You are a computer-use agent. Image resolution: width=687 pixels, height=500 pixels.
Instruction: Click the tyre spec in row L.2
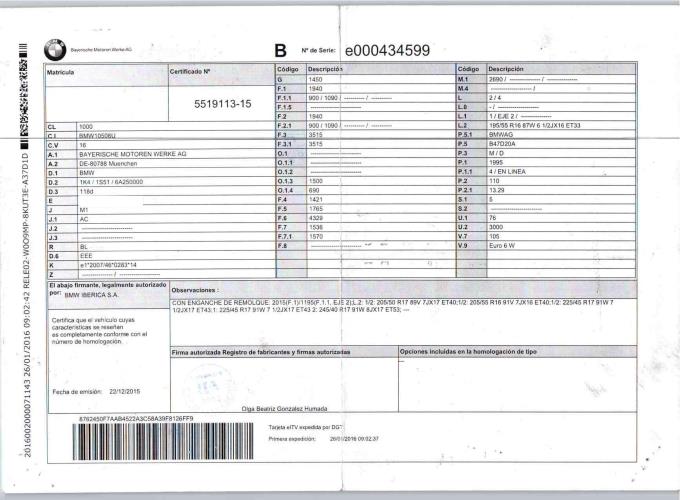[x=535, y=125]
